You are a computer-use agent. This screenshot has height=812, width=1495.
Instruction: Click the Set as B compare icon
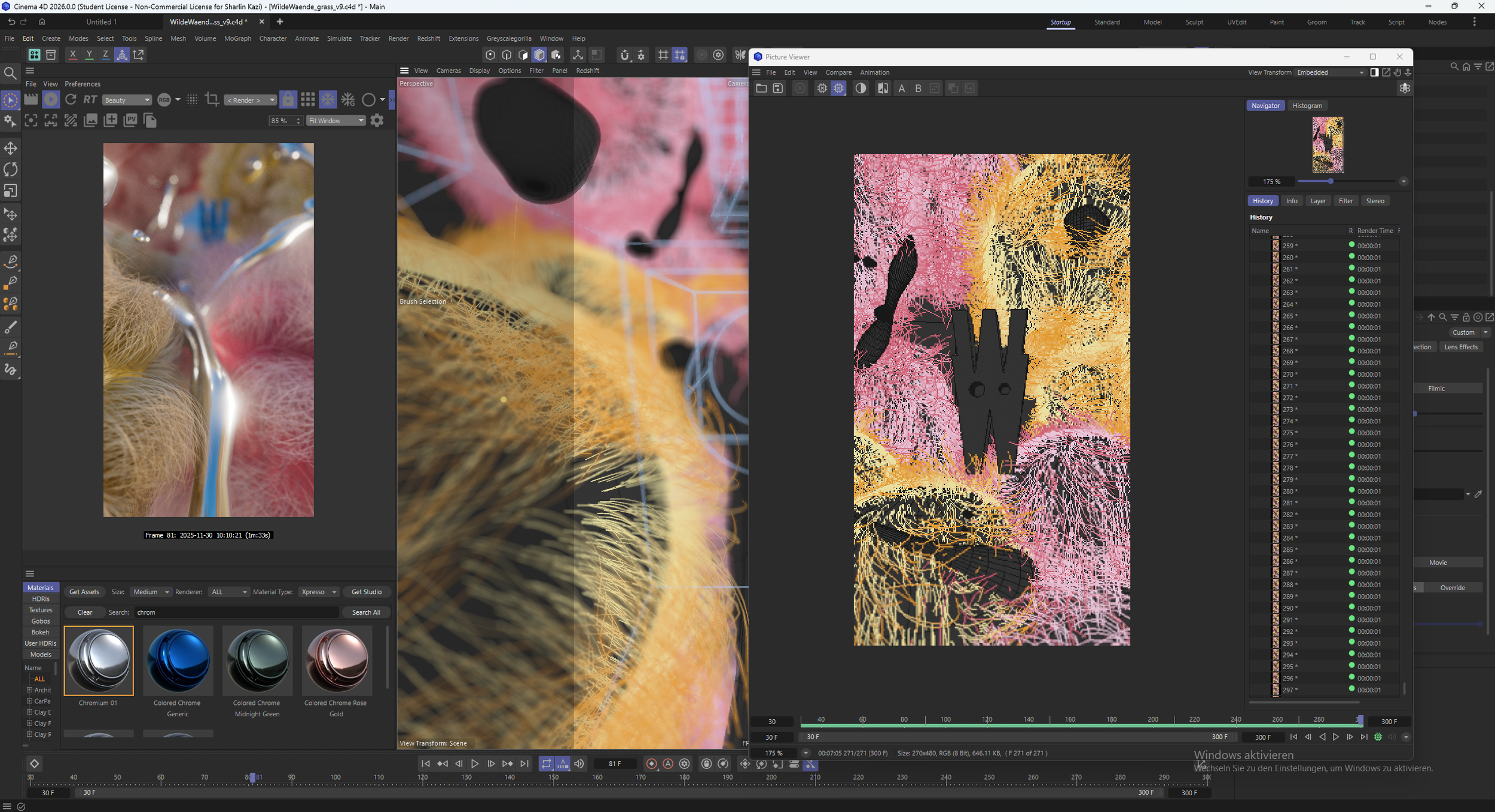[918, 88]
